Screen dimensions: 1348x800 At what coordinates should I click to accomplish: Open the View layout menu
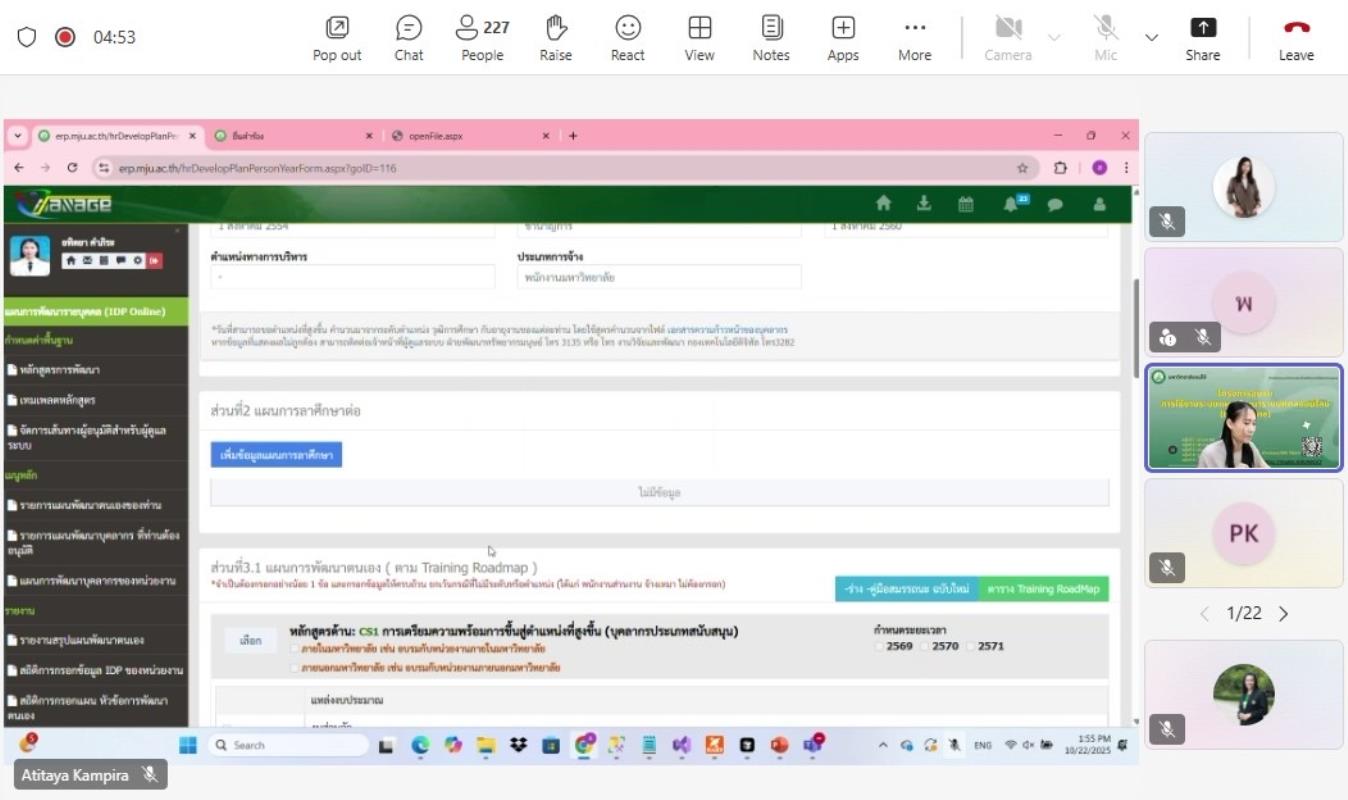pyautogui.click(x=699, y=38)
